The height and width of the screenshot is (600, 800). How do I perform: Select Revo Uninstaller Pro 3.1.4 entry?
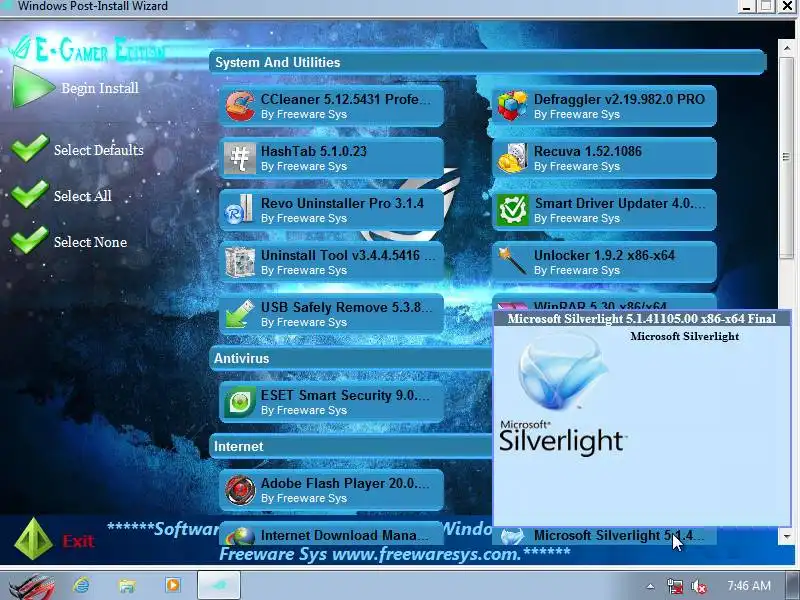pos(332,210)
